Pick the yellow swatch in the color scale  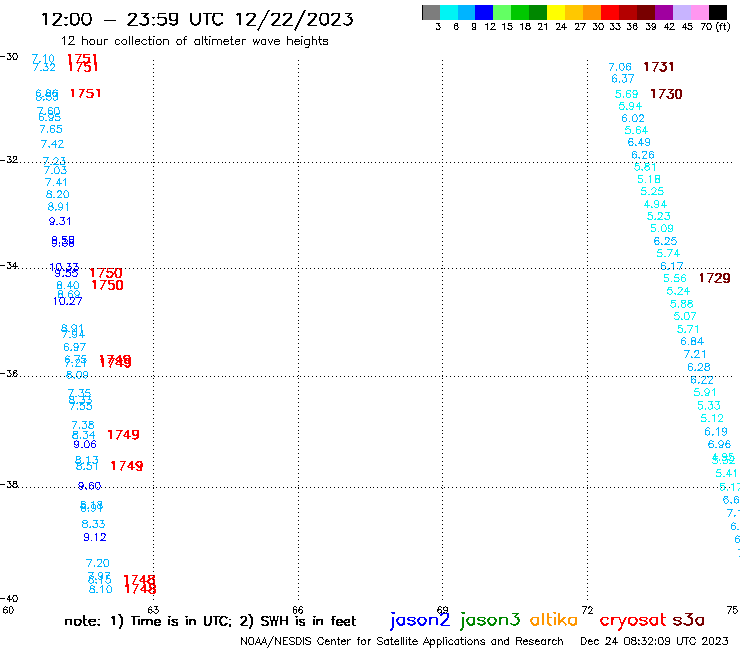click(556, 12)
